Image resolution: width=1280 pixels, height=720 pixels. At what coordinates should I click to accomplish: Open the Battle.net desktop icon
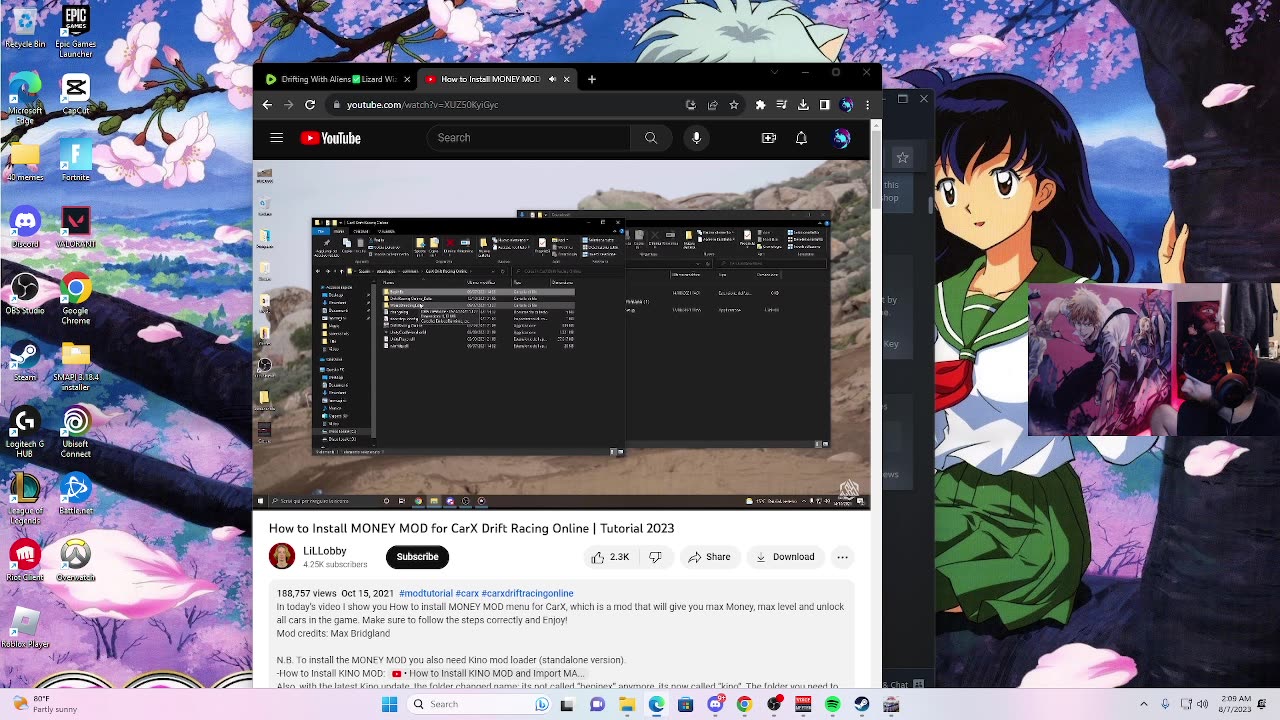(x=76, y=494)
